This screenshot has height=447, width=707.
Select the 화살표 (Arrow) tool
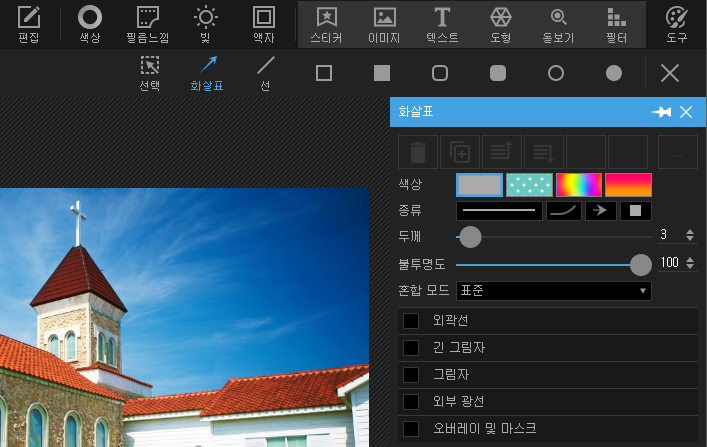(x=207, y=73)
